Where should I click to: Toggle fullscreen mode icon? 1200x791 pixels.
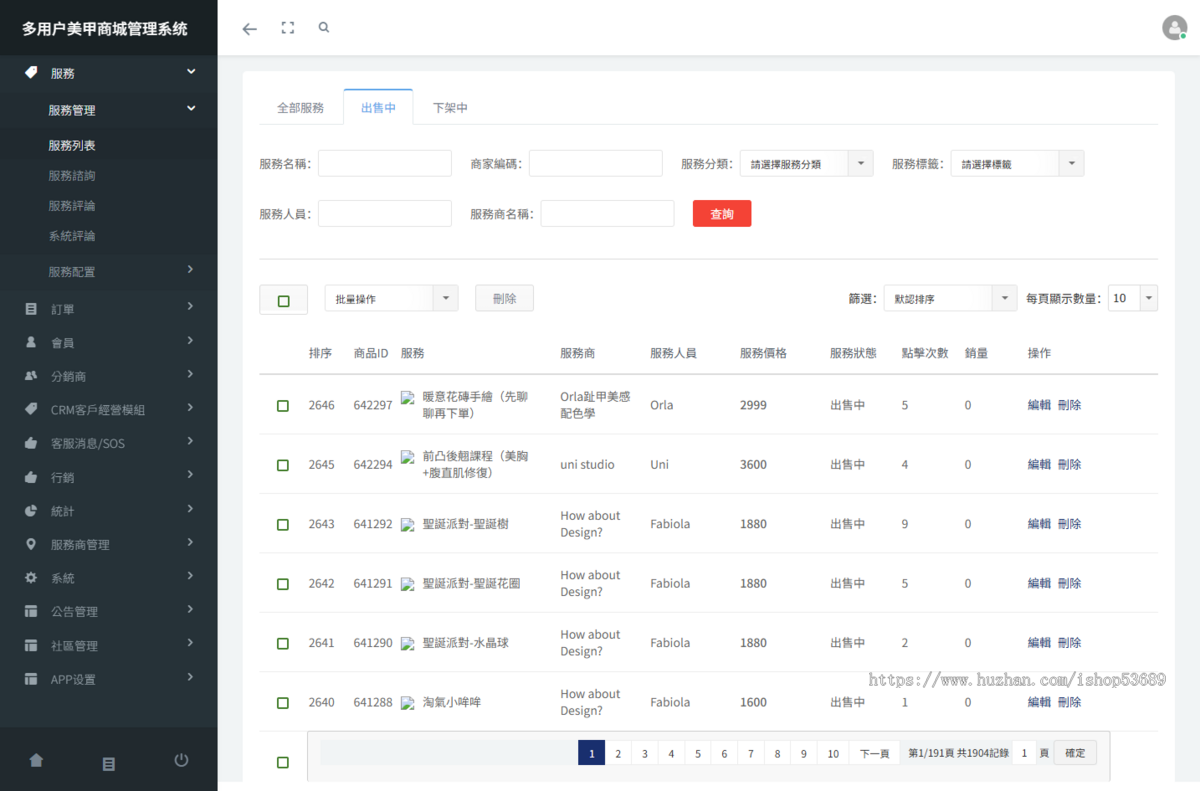pos(288,28)
